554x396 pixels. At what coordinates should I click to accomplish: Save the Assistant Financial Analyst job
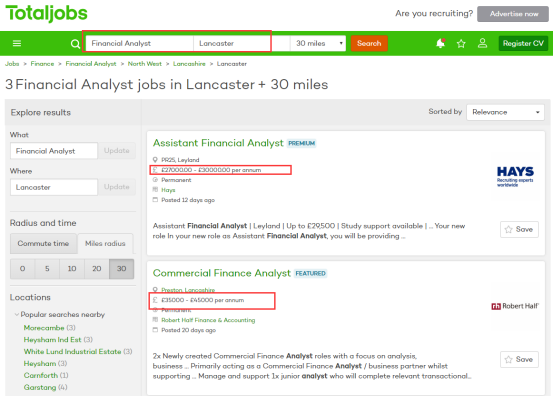(x=519, y=229)
